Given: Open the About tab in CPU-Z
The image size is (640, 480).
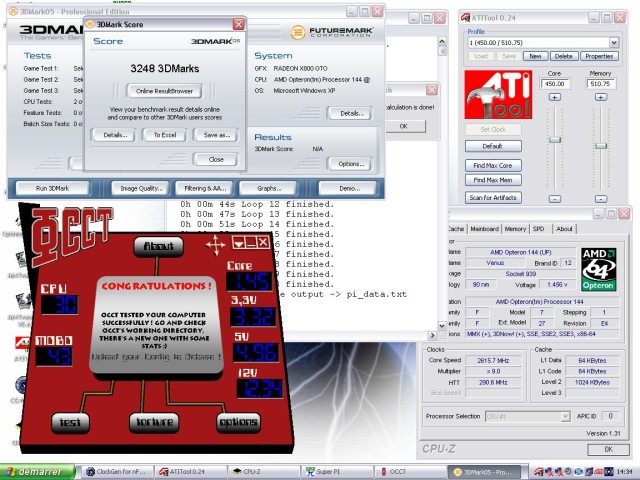Looking at the screenshot, I should pyautogui.click(x=564, y=229).
